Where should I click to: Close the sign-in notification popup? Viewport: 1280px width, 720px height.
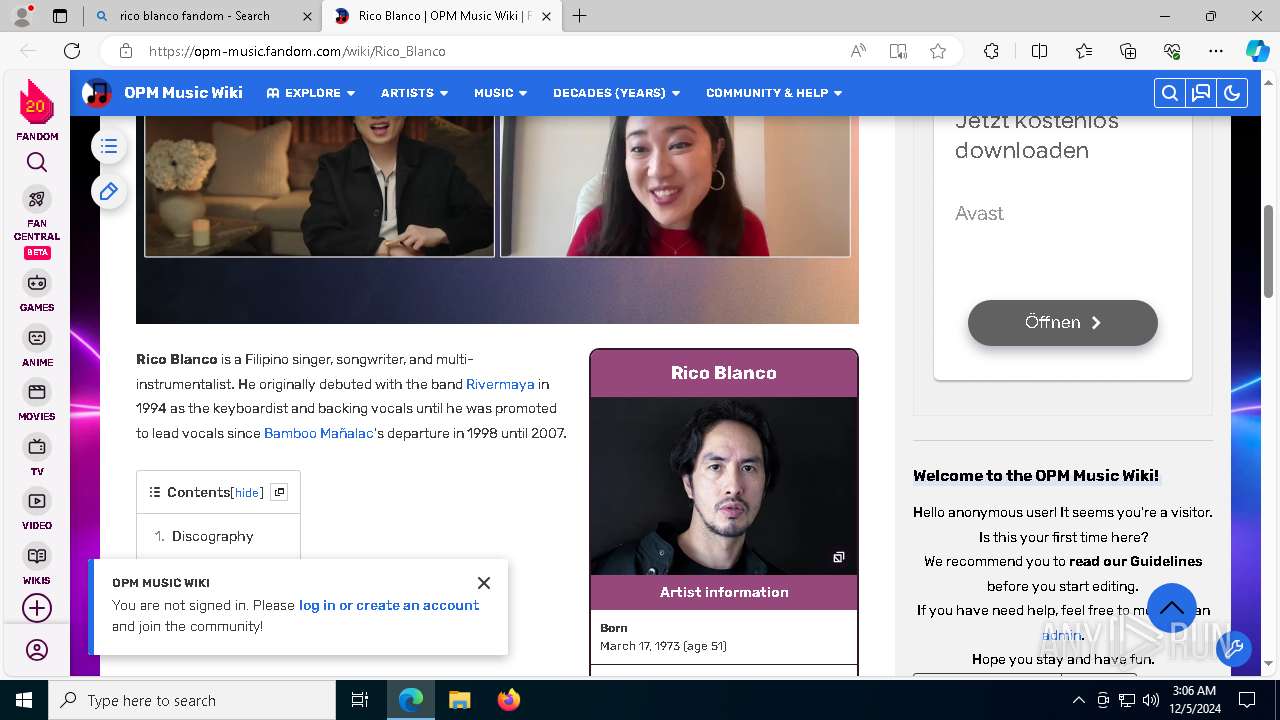coord(484,583)
